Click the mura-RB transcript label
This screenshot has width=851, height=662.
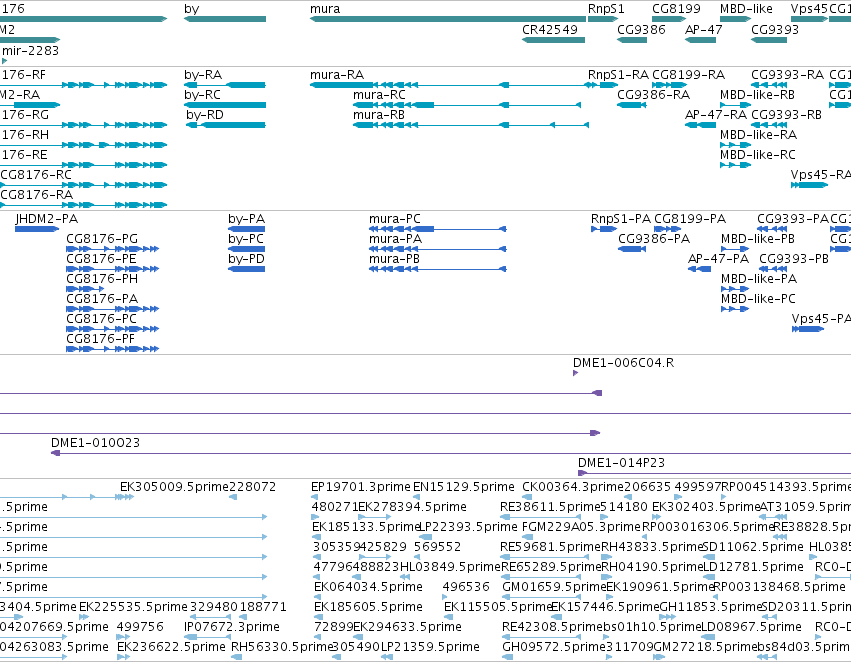[379, 115]
